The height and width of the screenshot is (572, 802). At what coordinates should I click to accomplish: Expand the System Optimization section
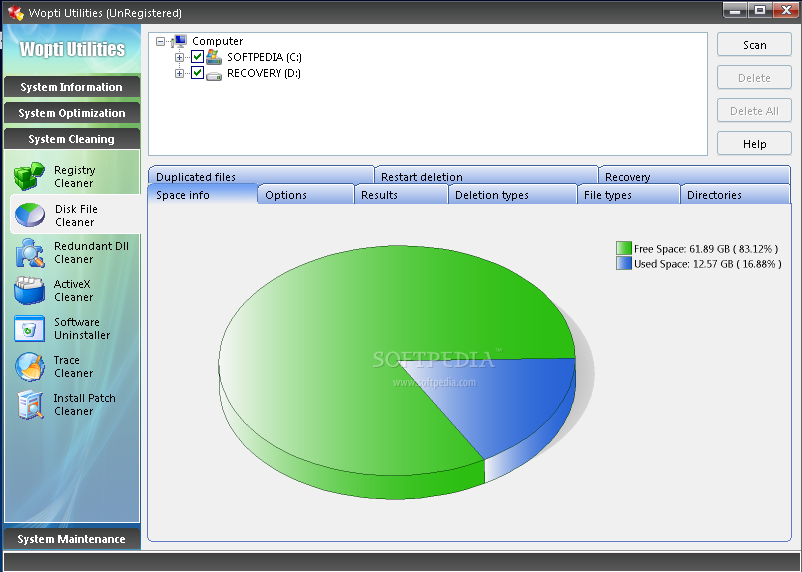pyautogui.click(x=72, y=113)
